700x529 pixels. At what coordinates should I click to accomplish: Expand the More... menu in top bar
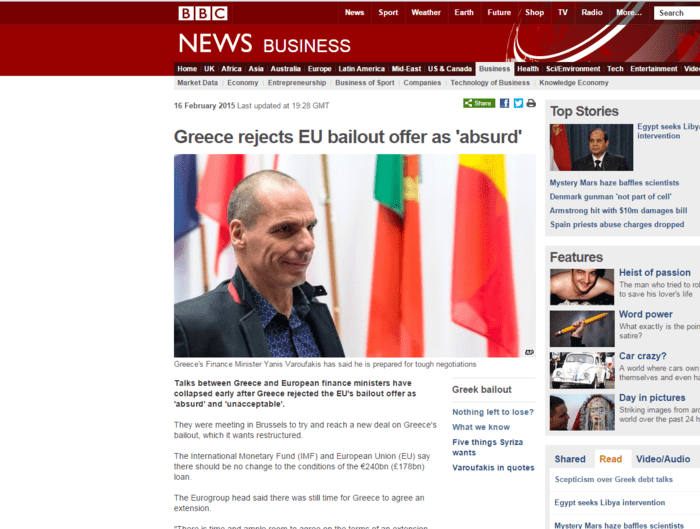[x=629, y=12]
